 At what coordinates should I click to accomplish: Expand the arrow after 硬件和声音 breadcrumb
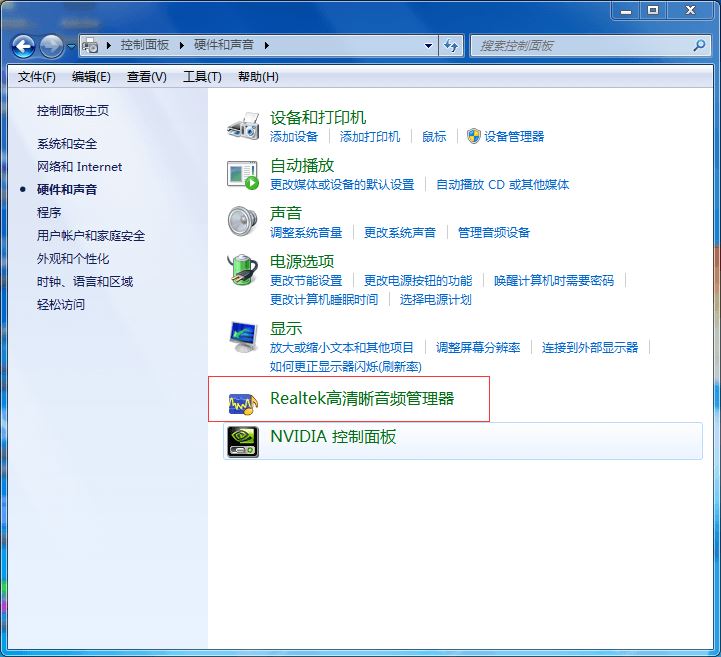click(x=266, y=46)
